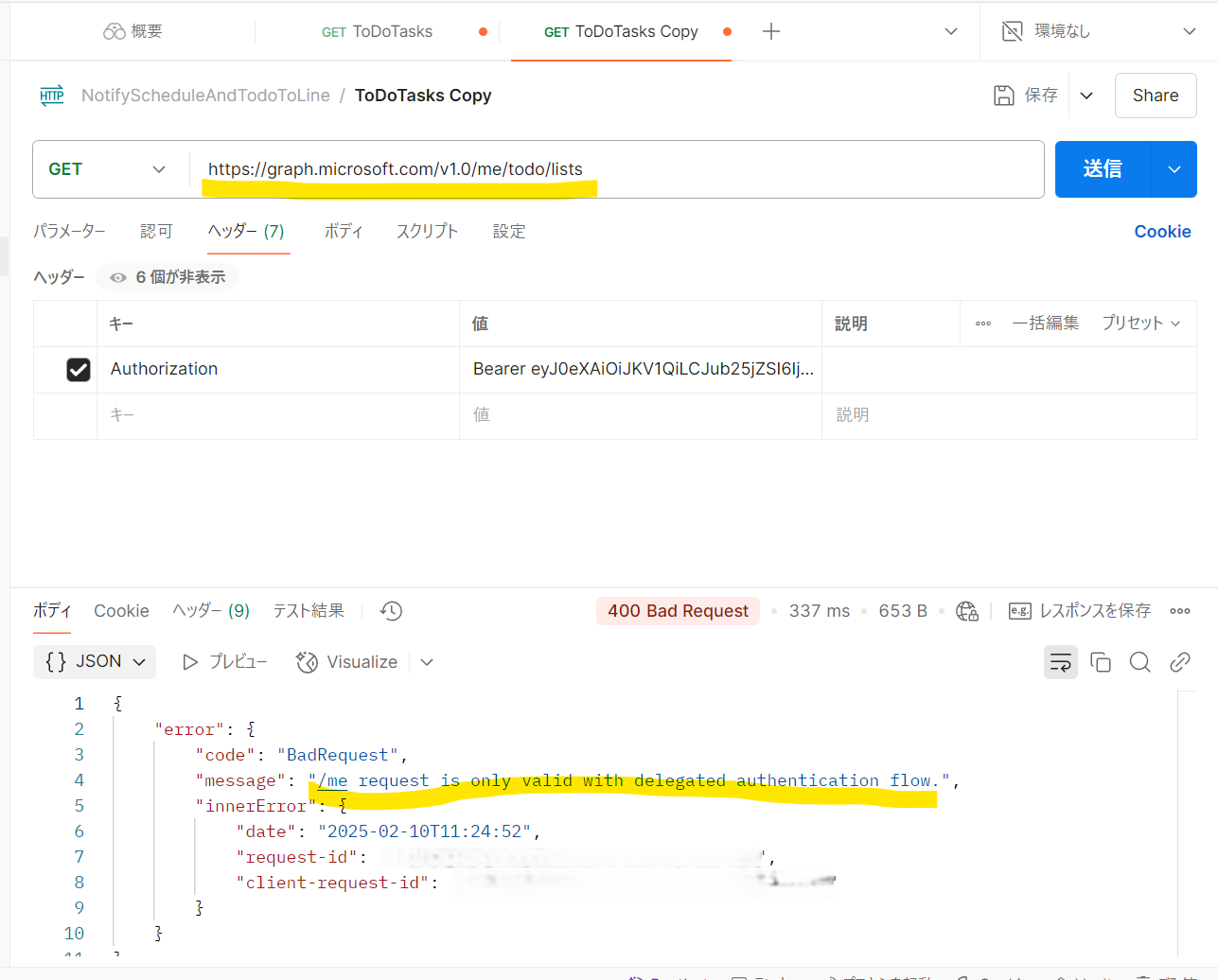Search within the response body

coord(1139,662)
